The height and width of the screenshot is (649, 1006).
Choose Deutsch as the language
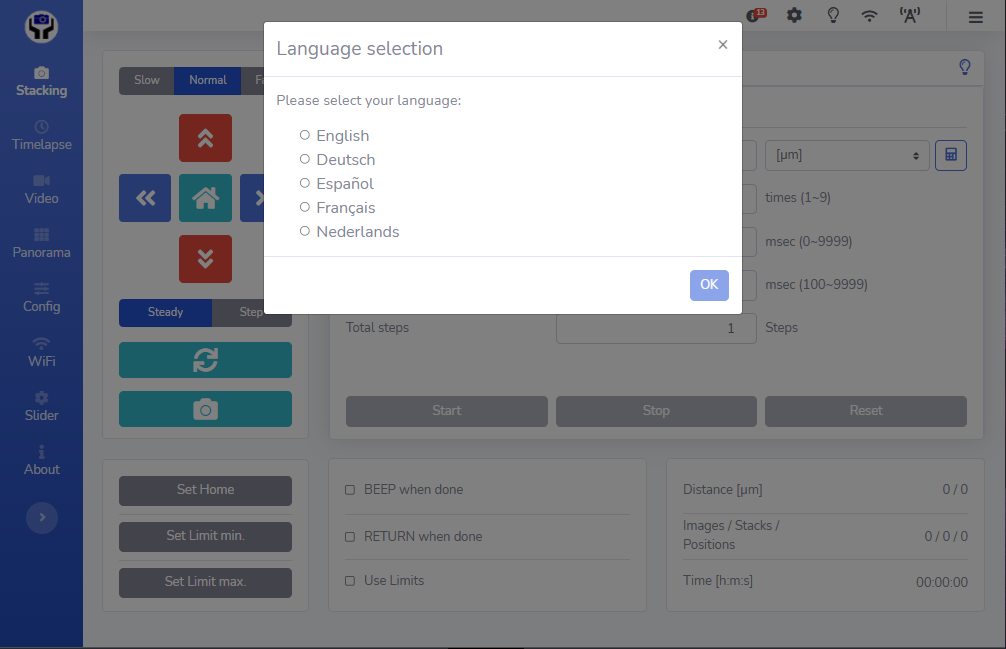coord(305,159)
